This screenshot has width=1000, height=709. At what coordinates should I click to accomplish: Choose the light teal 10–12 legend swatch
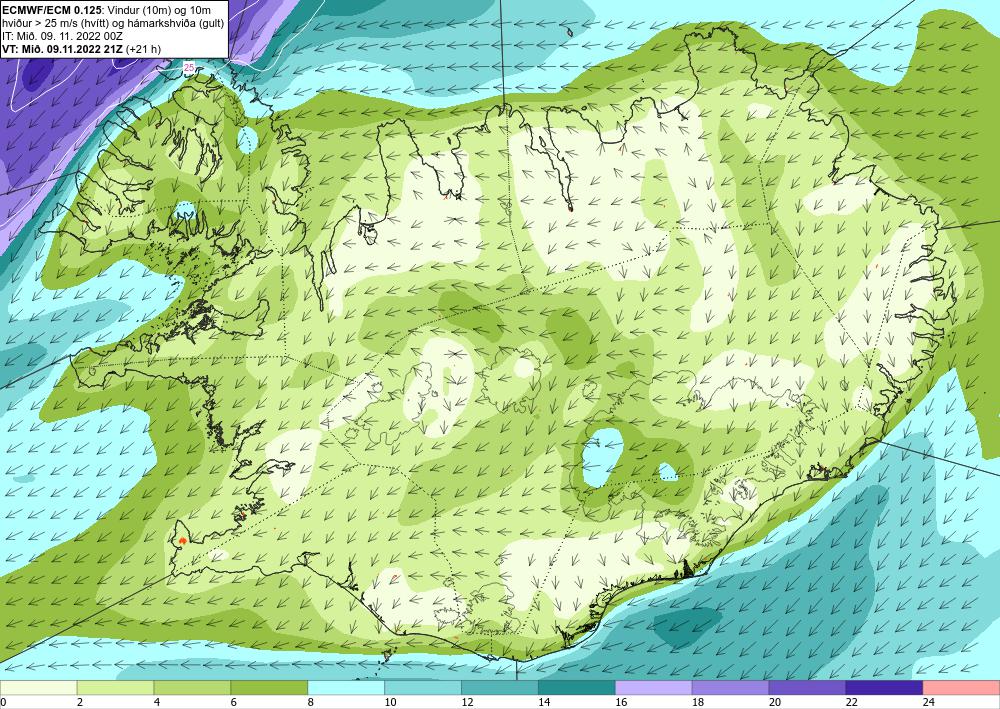[x=423, y=688]
